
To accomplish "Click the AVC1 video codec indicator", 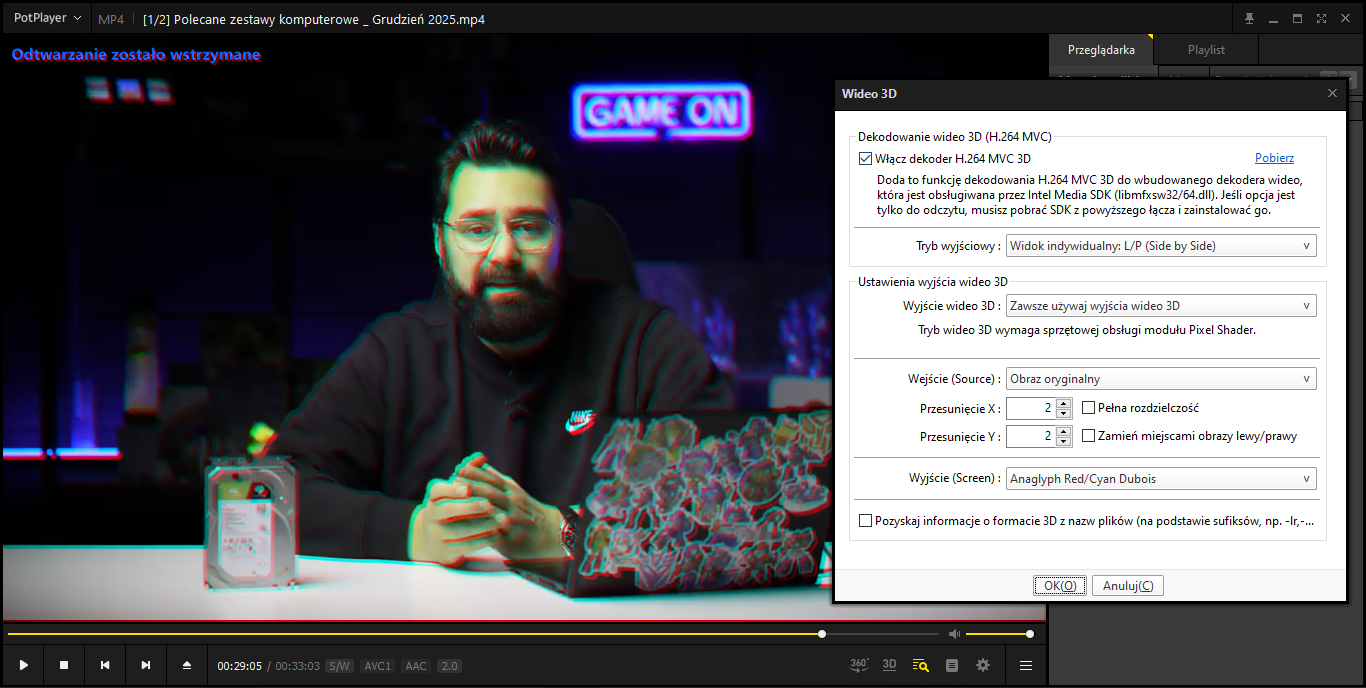I will pos(378,666).
